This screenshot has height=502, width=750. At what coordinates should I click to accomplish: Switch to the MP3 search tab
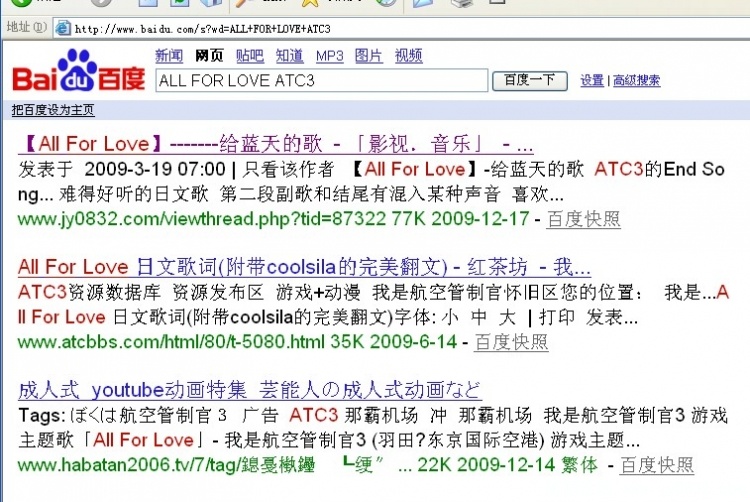tap(330, 56)
